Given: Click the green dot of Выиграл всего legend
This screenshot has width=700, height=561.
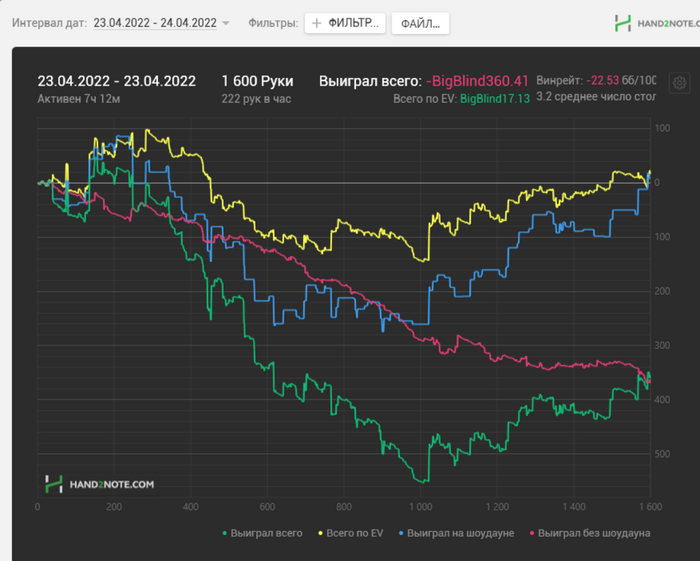Looking at the screenshot, I should pyautogui.click(x=225, y=533).
